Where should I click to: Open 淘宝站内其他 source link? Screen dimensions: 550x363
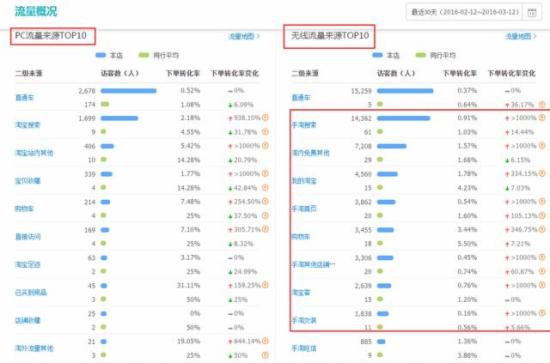34,153
